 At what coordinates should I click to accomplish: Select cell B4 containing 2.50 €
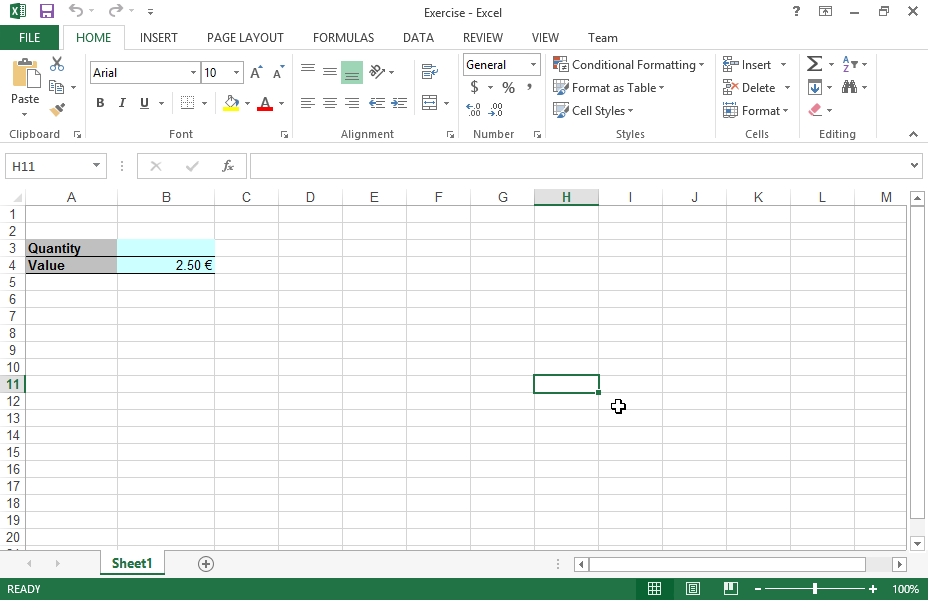(166, 265)
